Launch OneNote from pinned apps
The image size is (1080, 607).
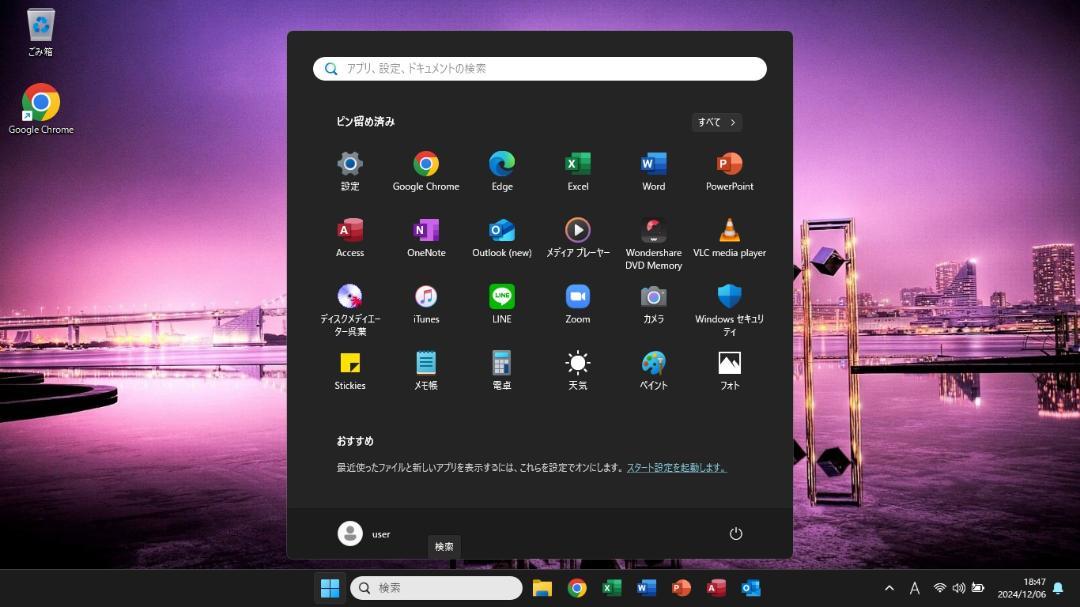pos(426,238)
